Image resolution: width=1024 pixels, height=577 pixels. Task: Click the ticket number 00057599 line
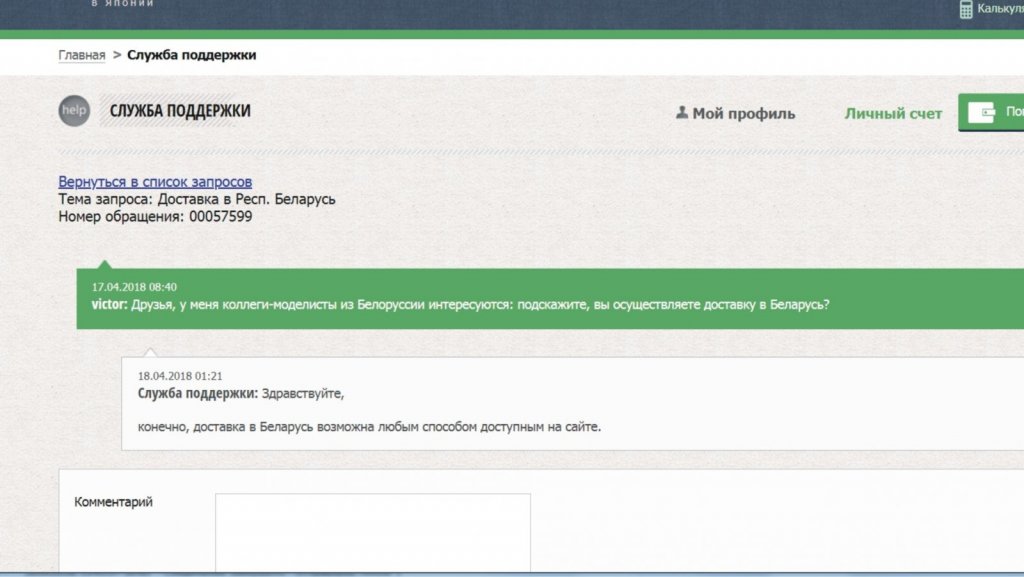click(155, 216)
